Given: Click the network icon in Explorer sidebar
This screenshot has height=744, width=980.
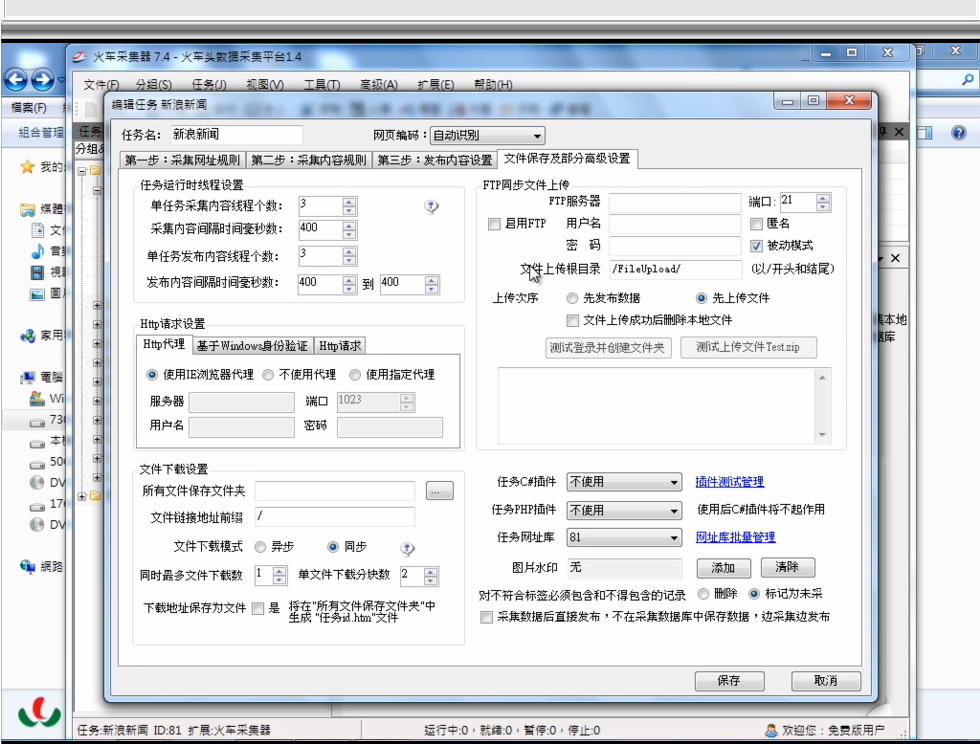Looking at the screenshot, I should [x=27, y=566].
